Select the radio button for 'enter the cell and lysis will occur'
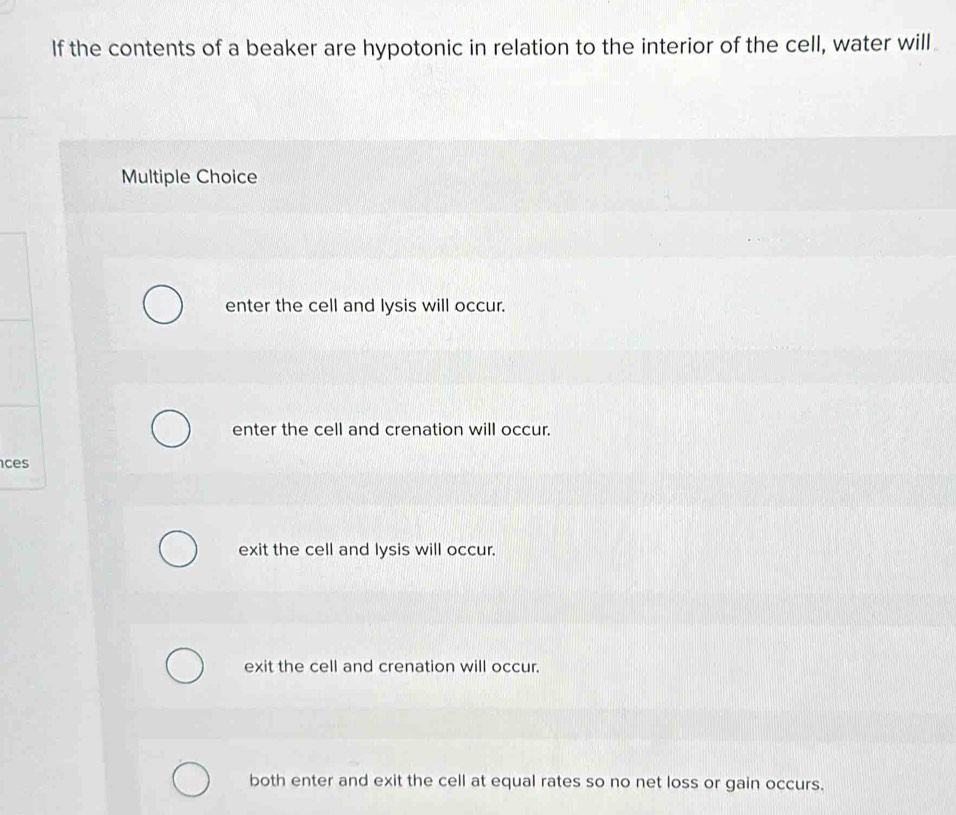 164,303
